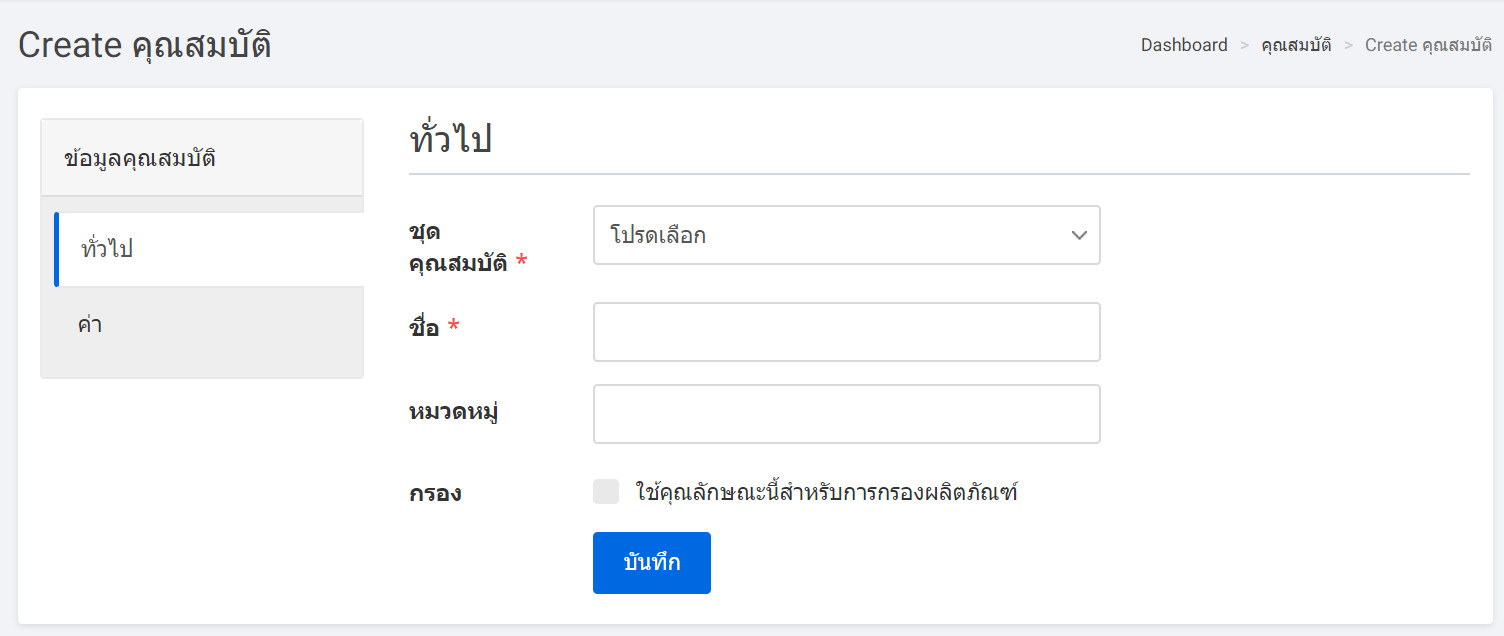
Task: Click the กรอง field label
Action: [x=435, y=493]
